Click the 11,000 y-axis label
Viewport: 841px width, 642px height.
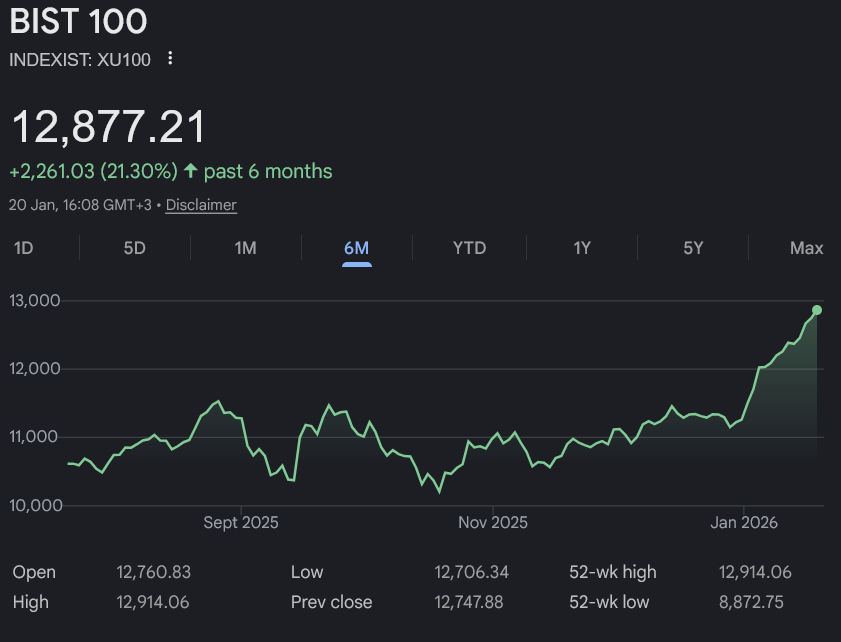(x=35, y=437)
